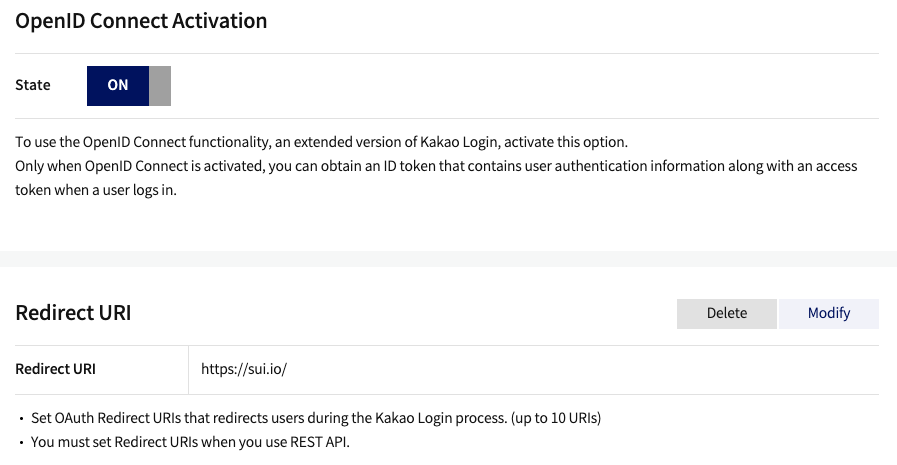Click the sentence starting 'To use the OpenID'

(320, 142)
